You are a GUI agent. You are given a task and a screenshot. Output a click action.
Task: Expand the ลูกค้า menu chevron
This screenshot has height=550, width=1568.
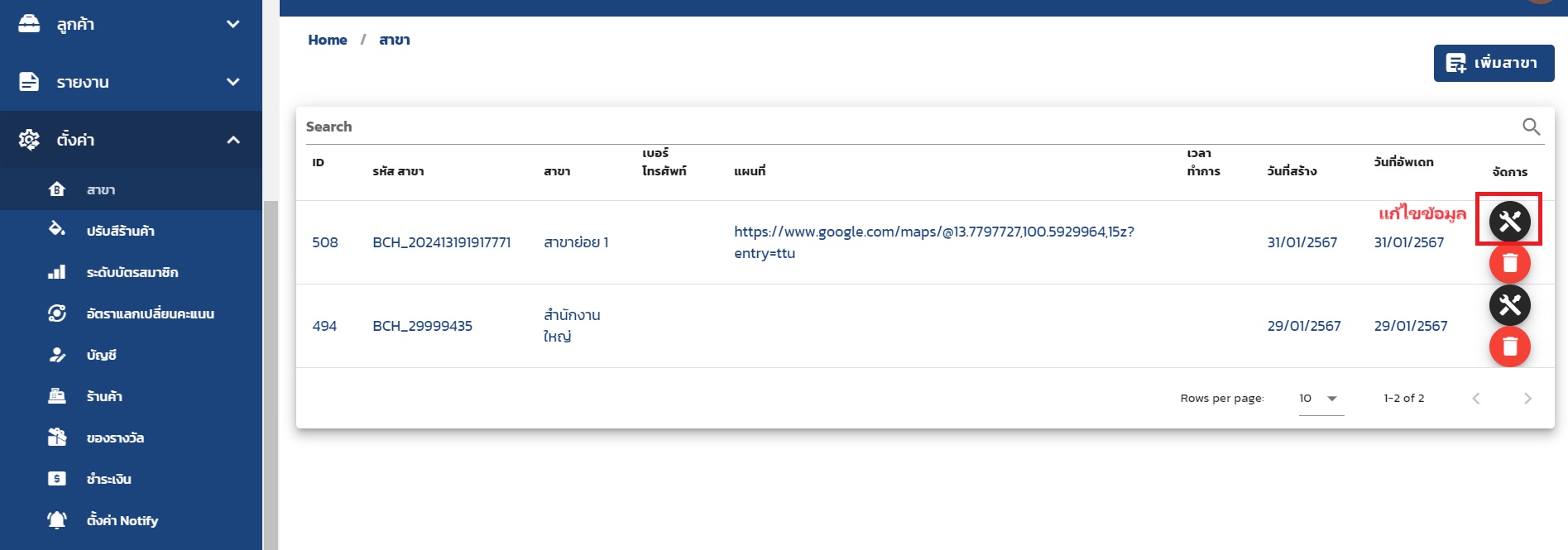(x=233, y=24)
